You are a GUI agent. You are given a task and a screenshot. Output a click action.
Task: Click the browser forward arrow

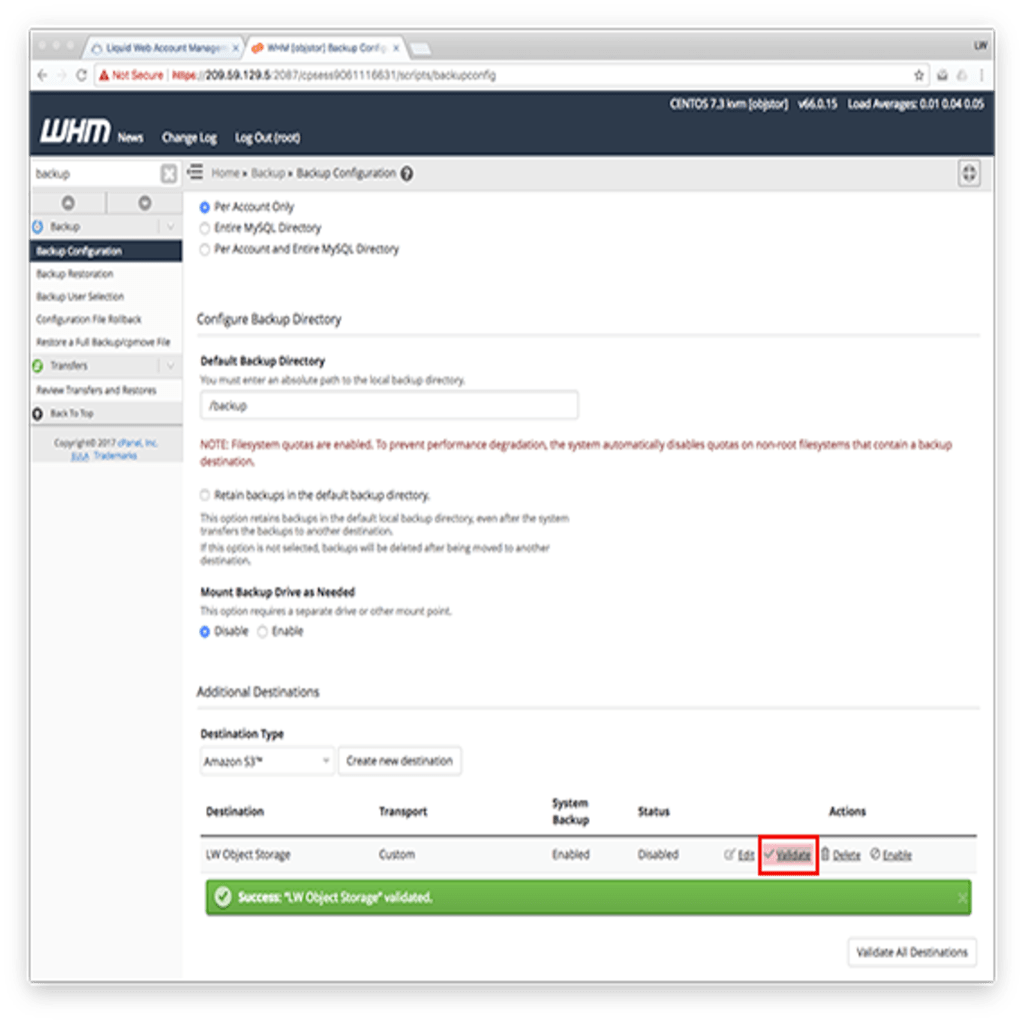point(61,75)
